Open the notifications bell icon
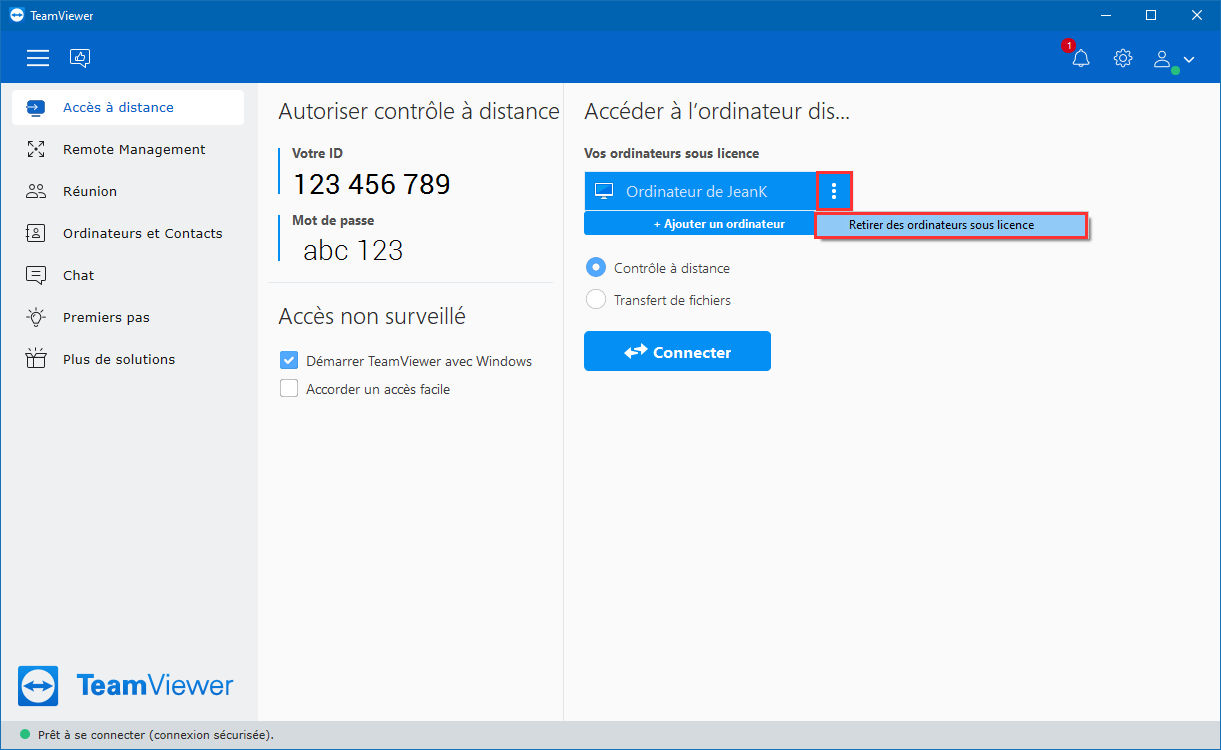Screen dimensions: 1221x750 (1080, 58)
